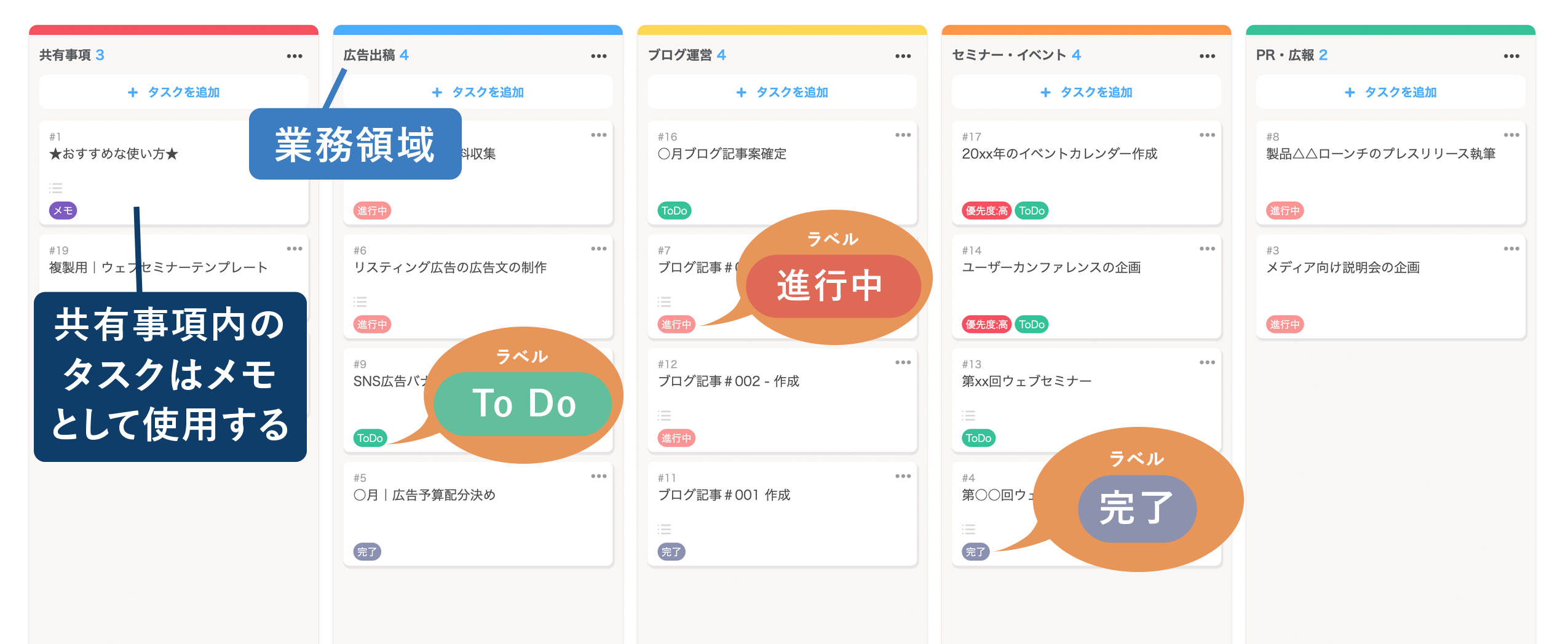Click ToDo label on ユーザーカンファレンスの企画 card
The image size is (1568, 644).
pos(1032,325)
